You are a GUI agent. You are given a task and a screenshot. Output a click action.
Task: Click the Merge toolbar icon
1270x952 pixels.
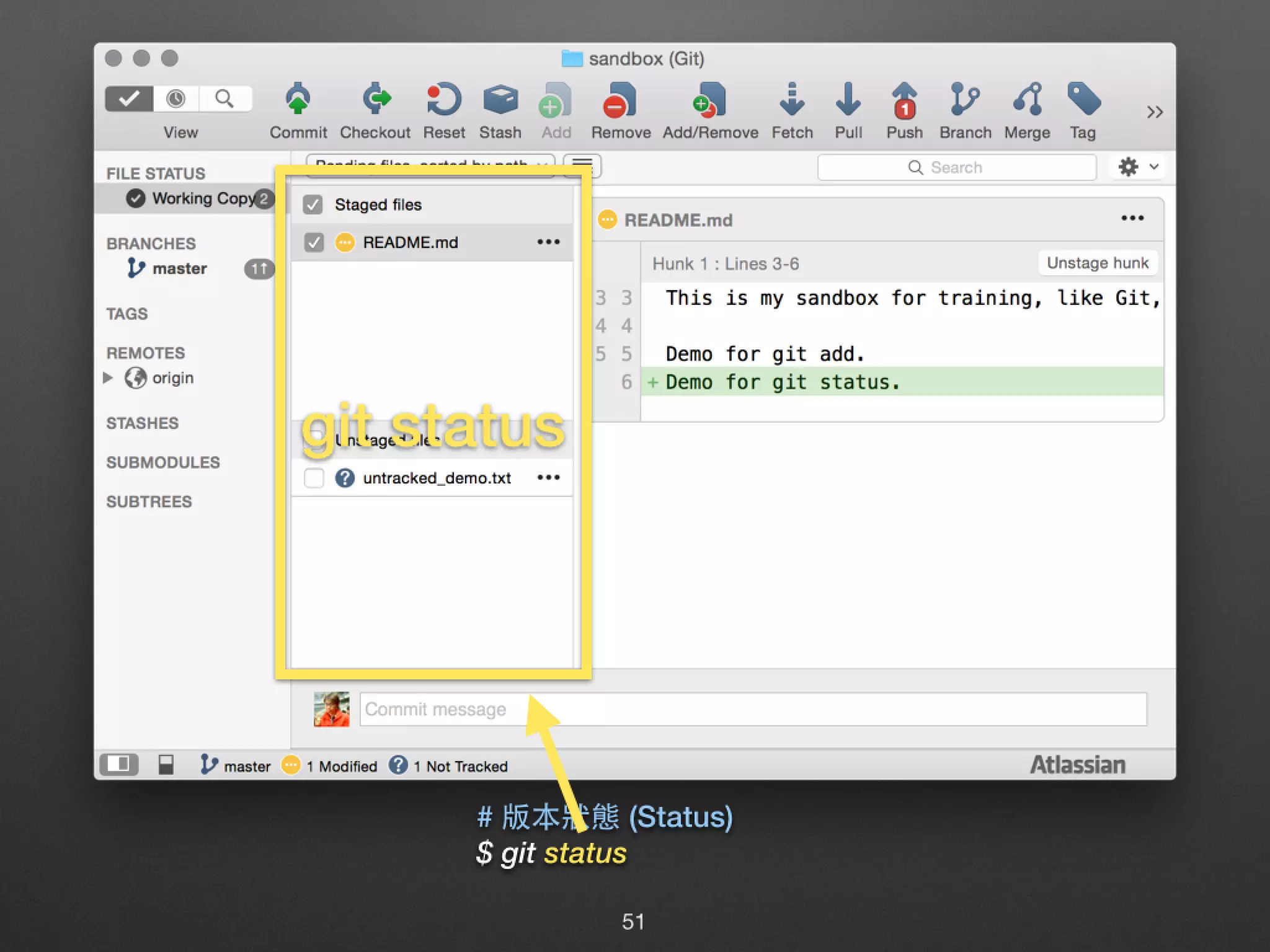(x=1027, y=100)
